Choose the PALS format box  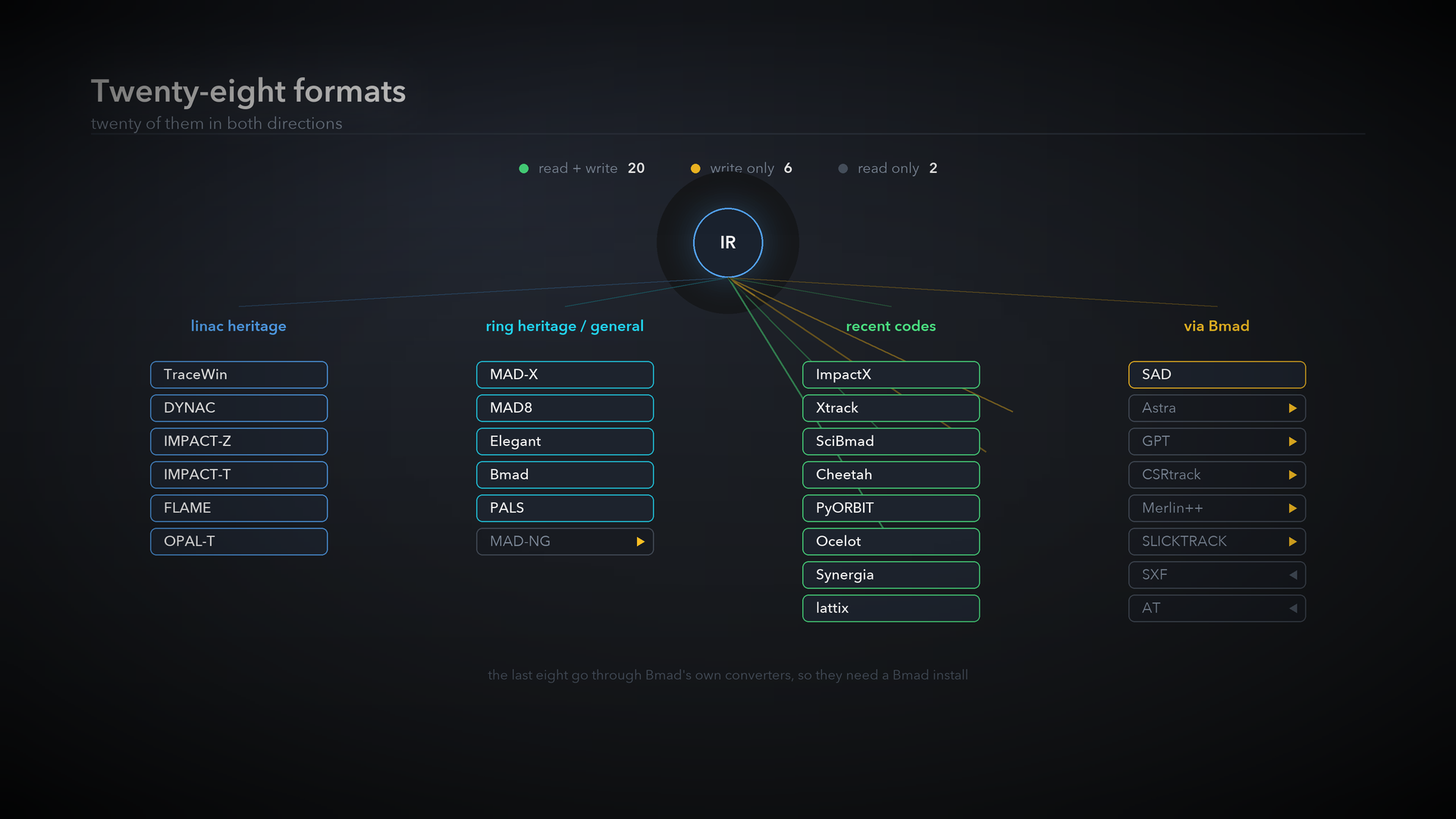(565, 508)
